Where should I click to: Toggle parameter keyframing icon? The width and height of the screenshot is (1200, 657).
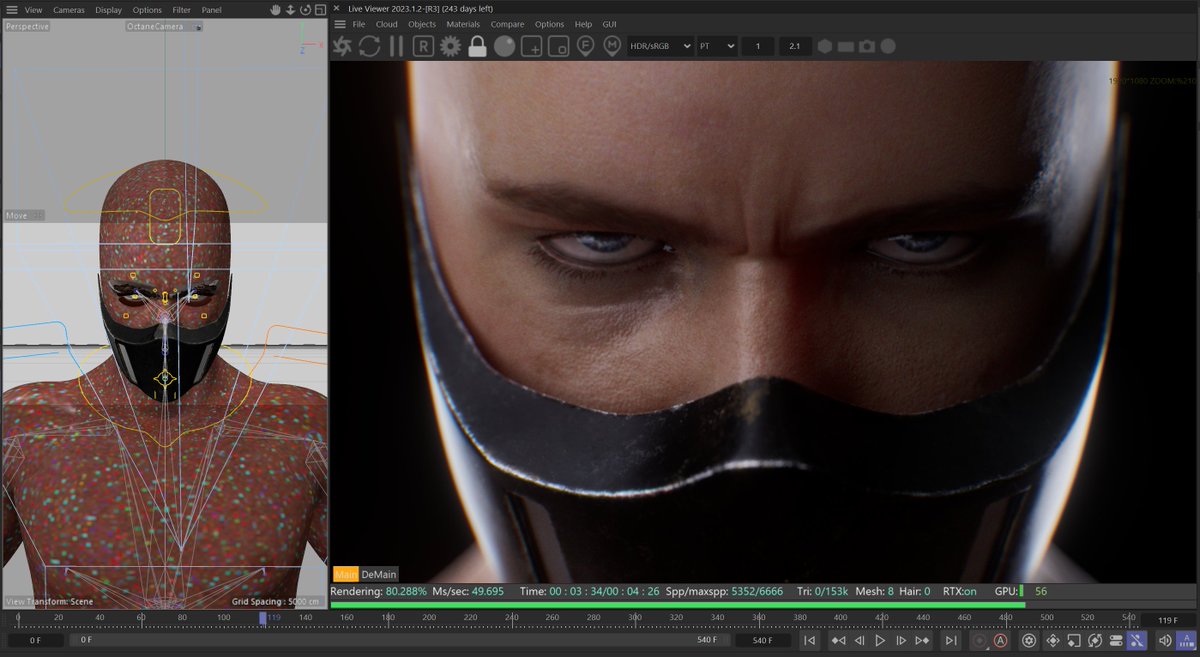tap(1116, 640)
